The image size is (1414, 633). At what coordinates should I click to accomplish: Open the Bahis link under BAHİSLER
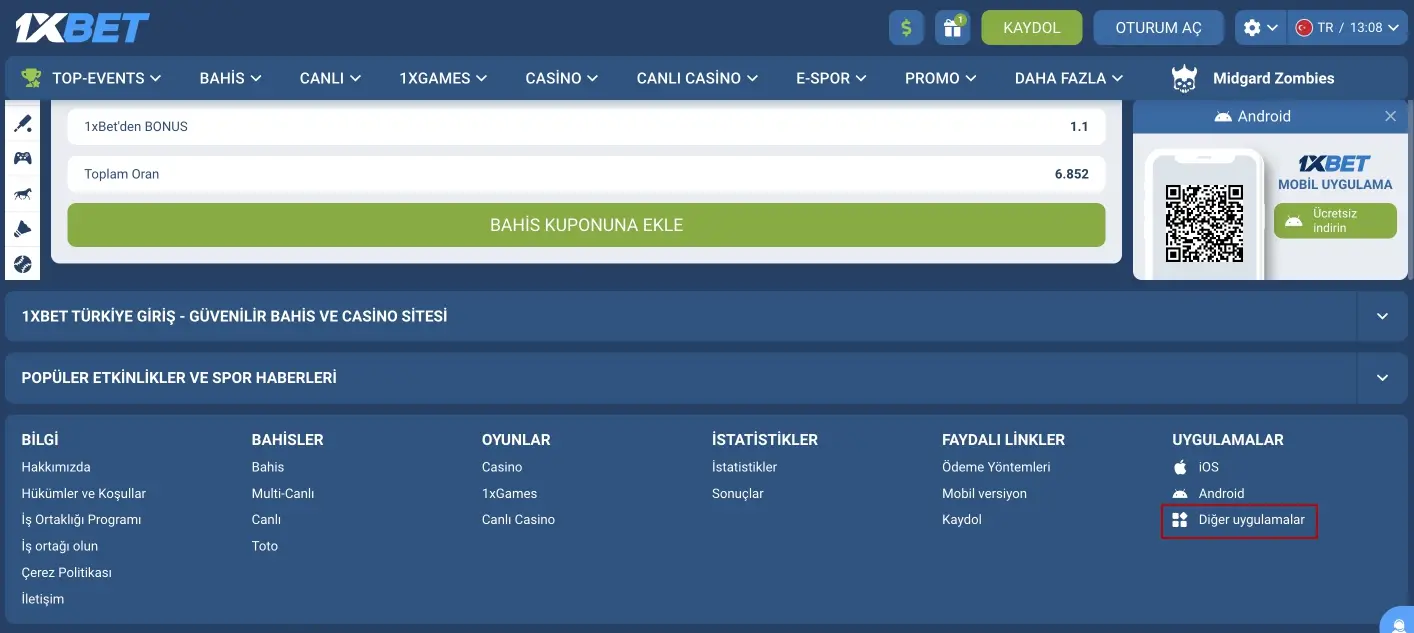point(268,467)
